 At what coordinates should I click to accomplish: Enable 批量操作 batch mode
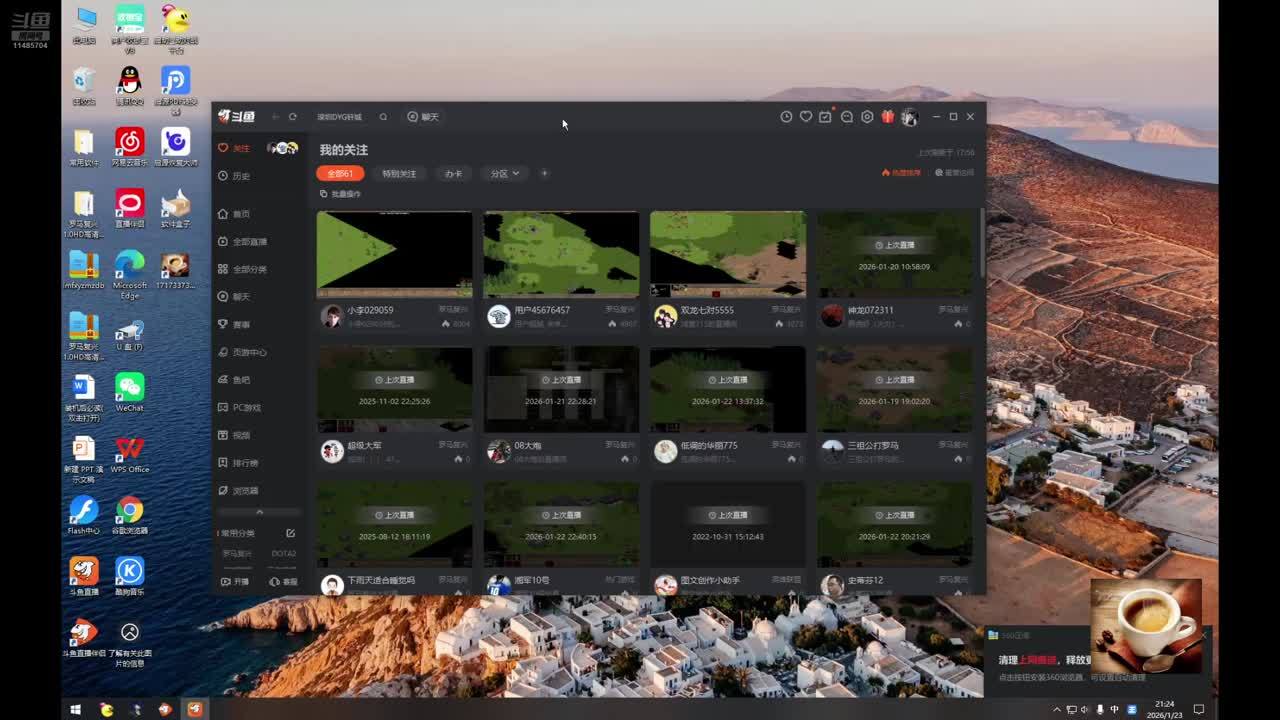coord(340,194)
